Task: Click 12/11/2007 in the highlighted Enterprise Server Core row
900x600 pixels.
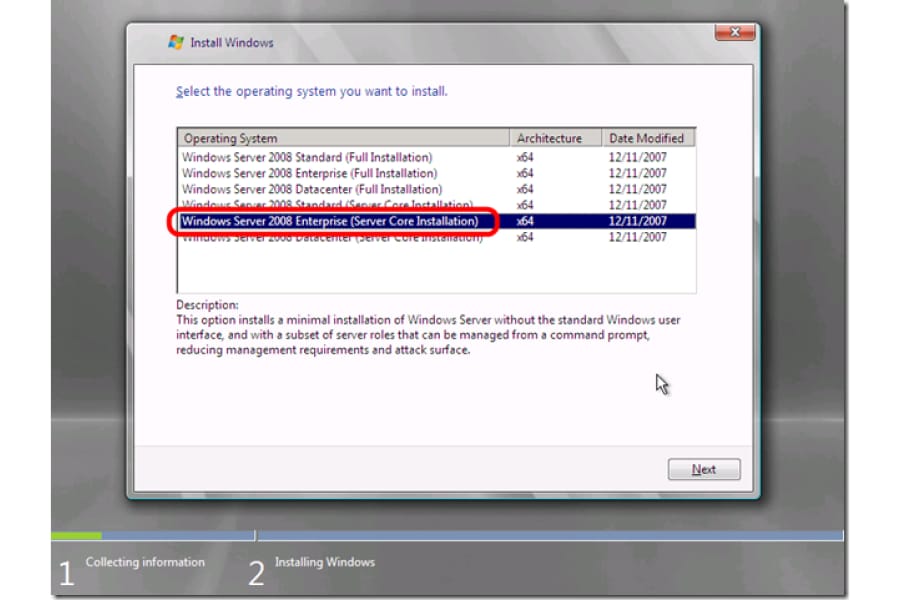Action: (637, 221)
